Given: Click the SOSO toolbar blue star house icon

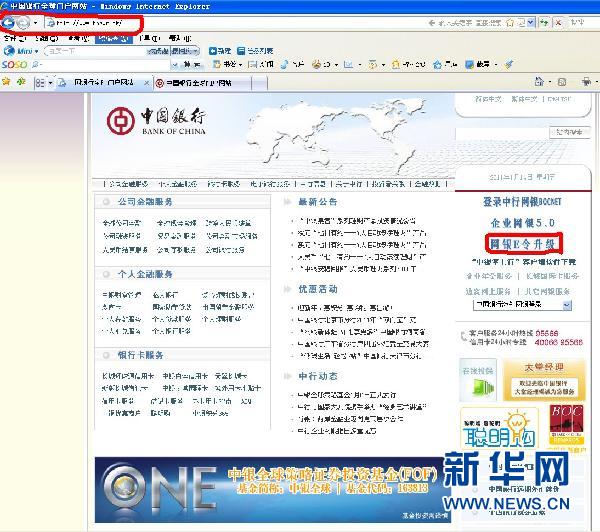Looking at the screenshot, I should (437, 64).
